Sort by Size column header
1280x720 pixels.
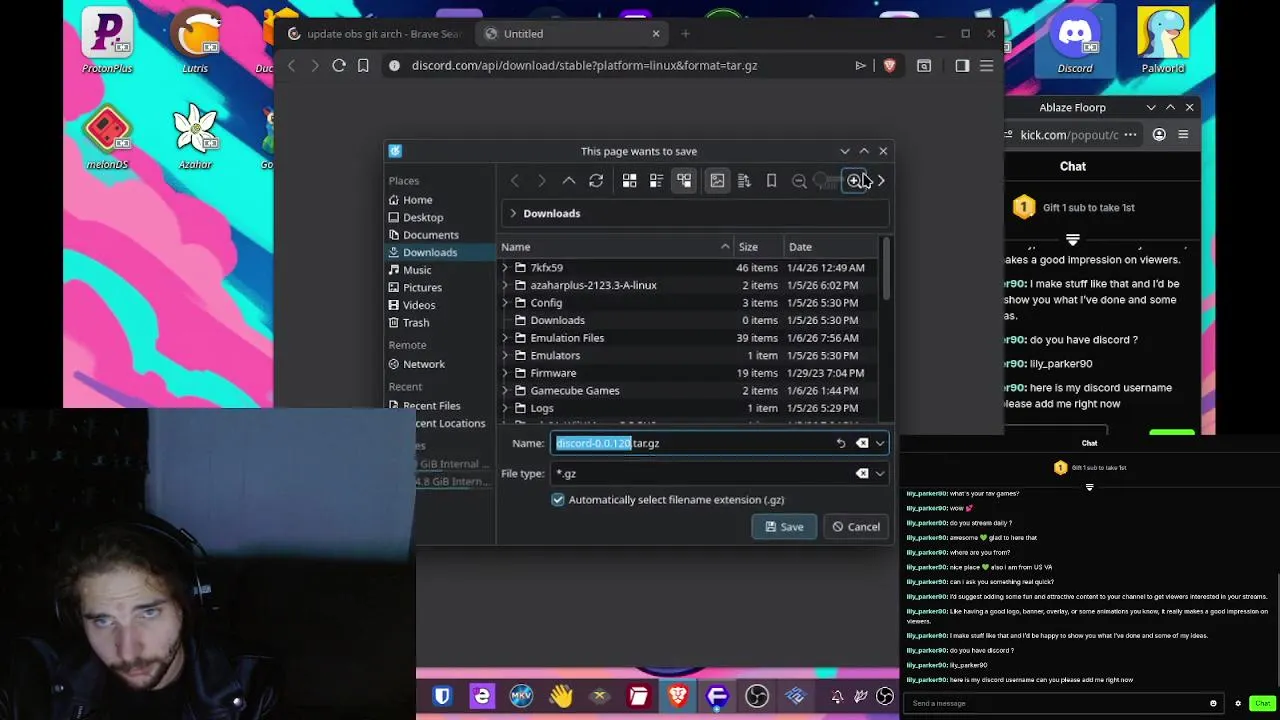[760, 247]
